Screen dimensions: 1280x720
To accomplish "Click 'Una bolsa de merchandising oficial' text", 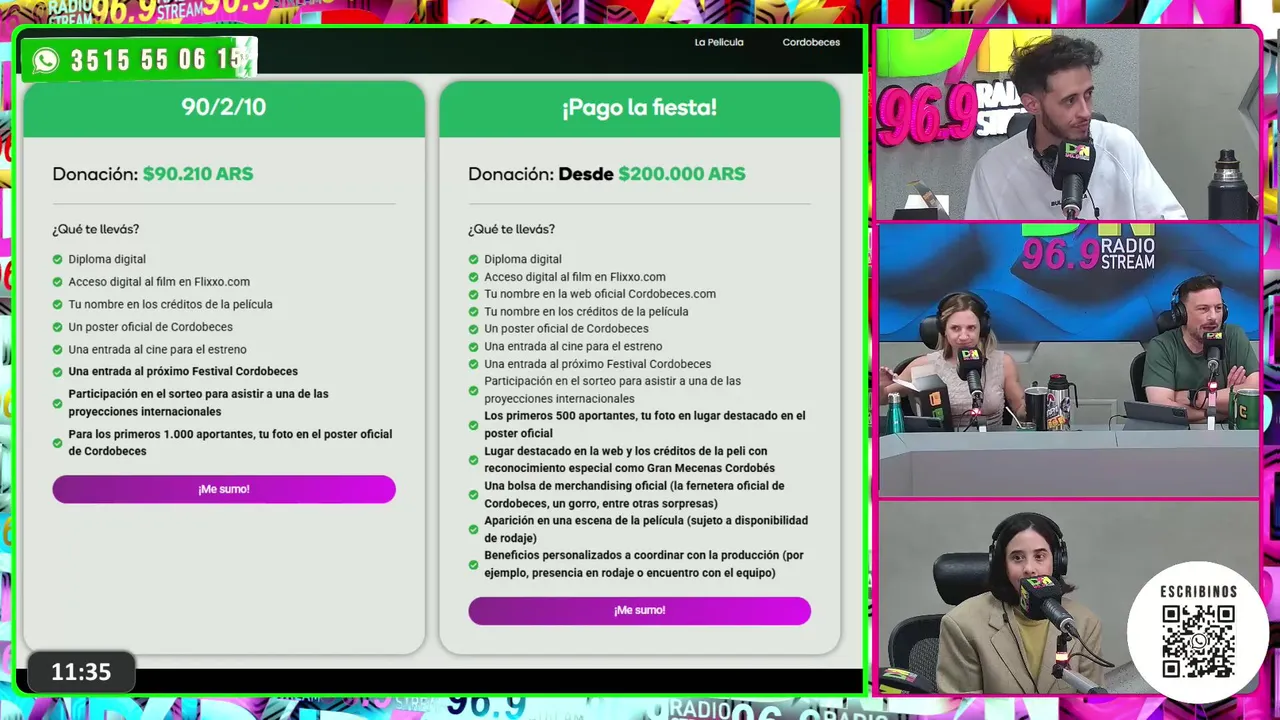I will tap(634, 495).
